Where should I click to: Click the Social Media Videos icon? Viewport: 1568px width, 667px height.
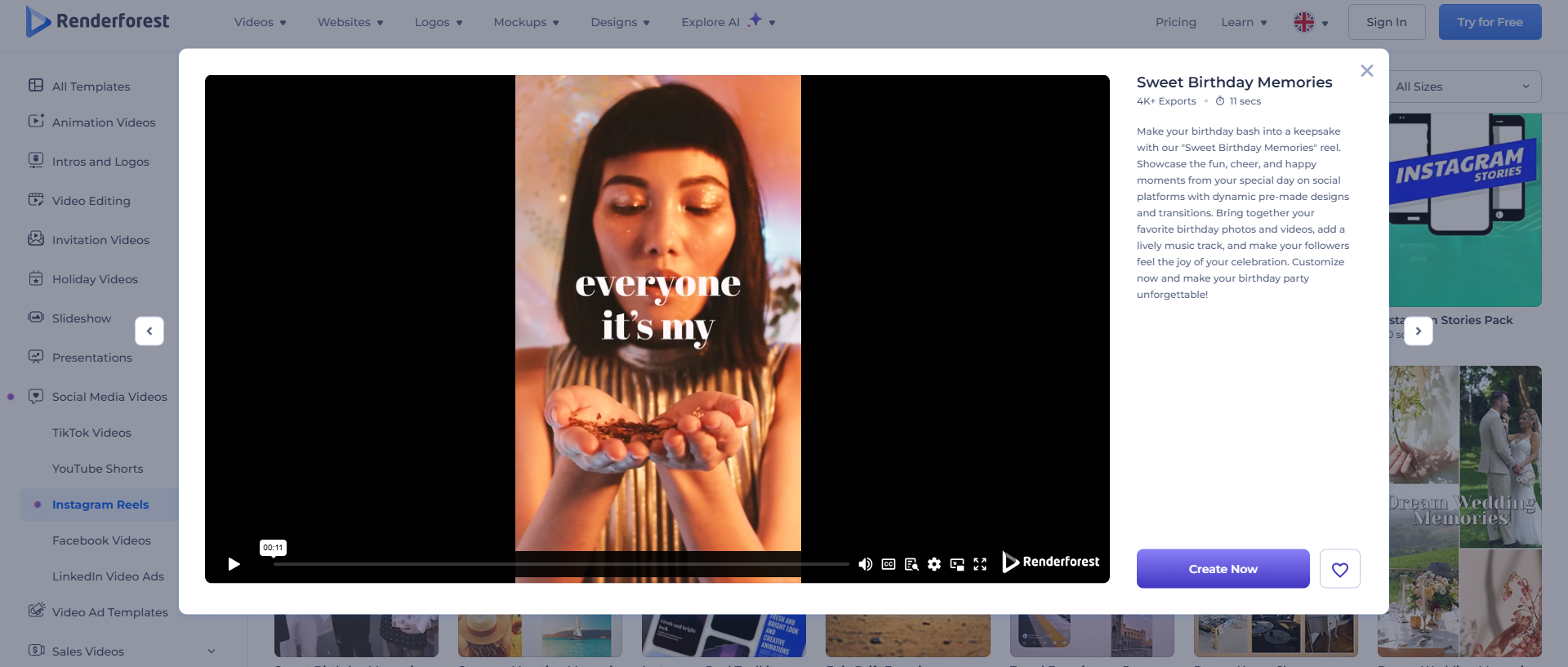click(36, 396)
